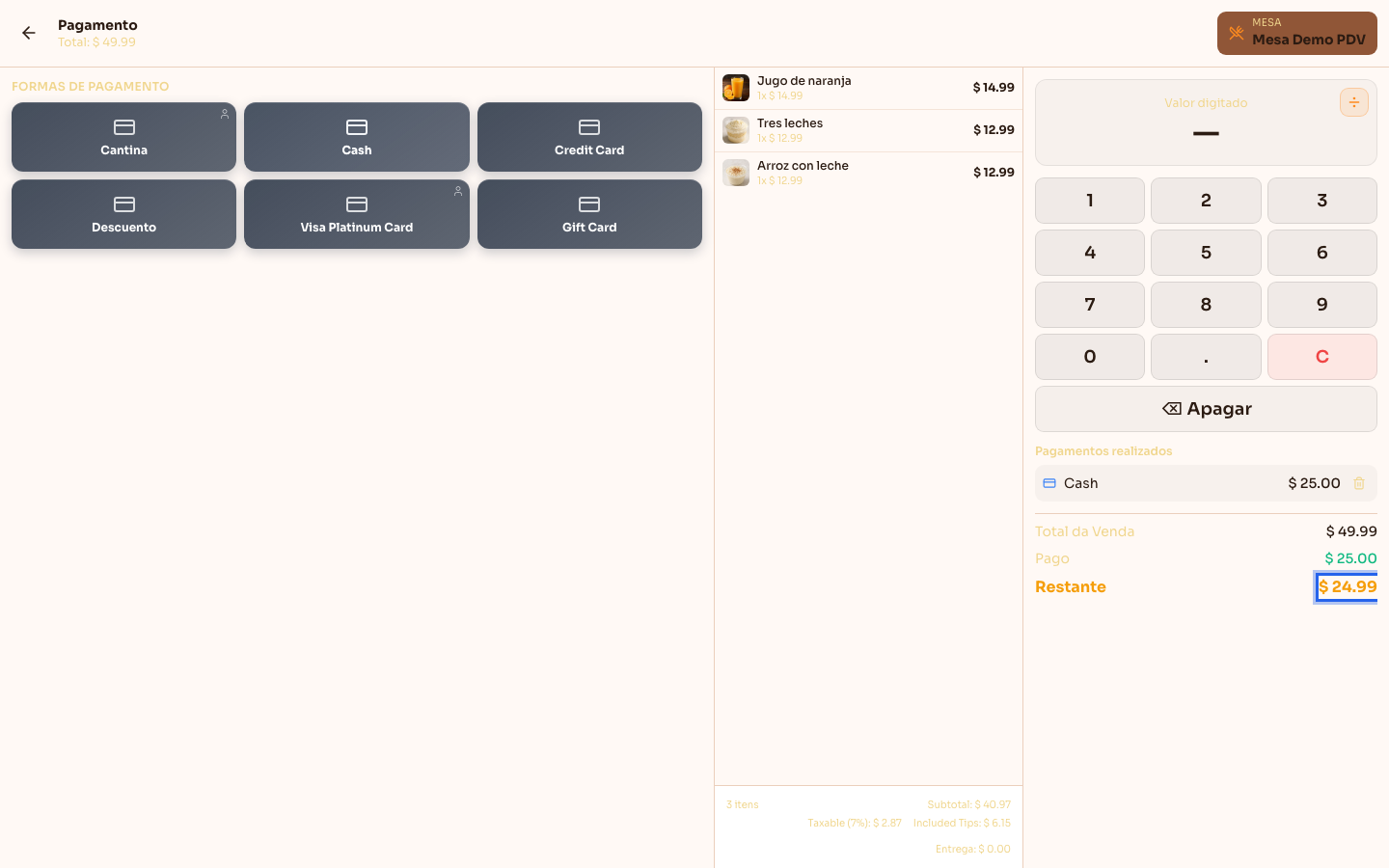
Task: Tap keypad digit 5
Action: (1206, 253)
